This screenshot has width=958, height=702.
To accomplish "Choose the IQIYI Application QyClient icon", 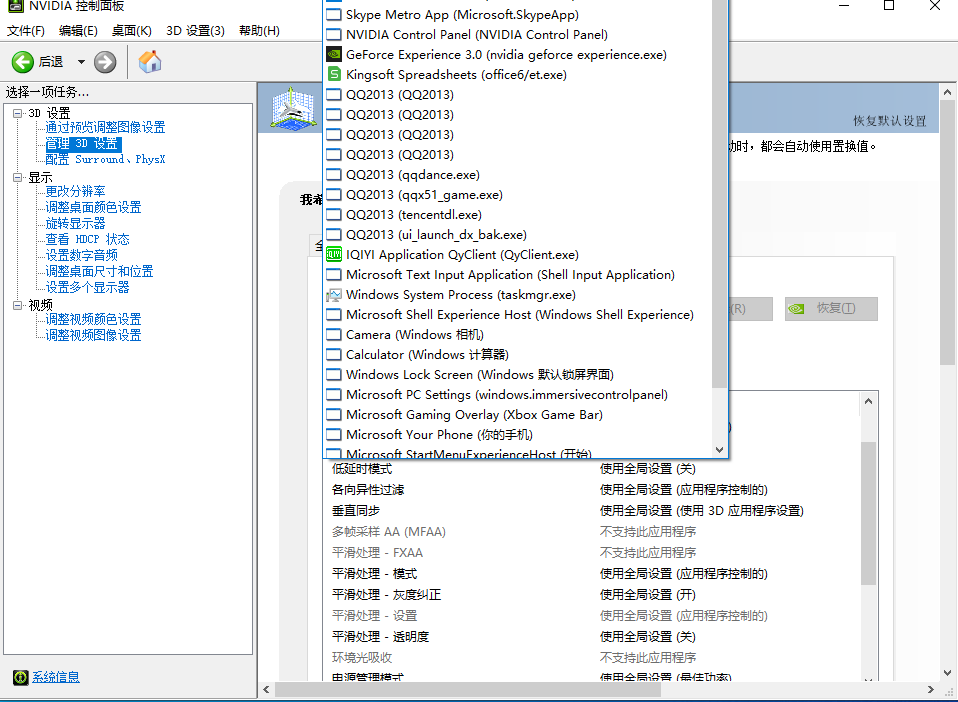I will 334,255.
